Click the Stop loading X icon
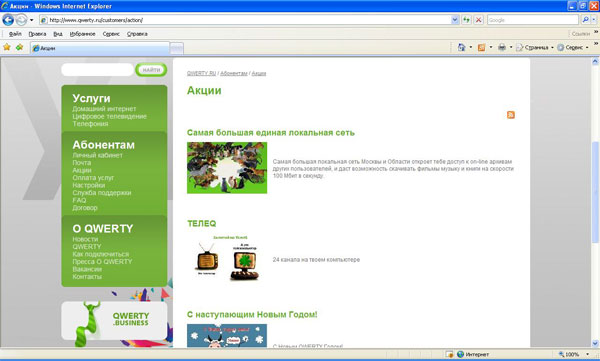The height and width of the screenshot is (361, 600). 478,20
